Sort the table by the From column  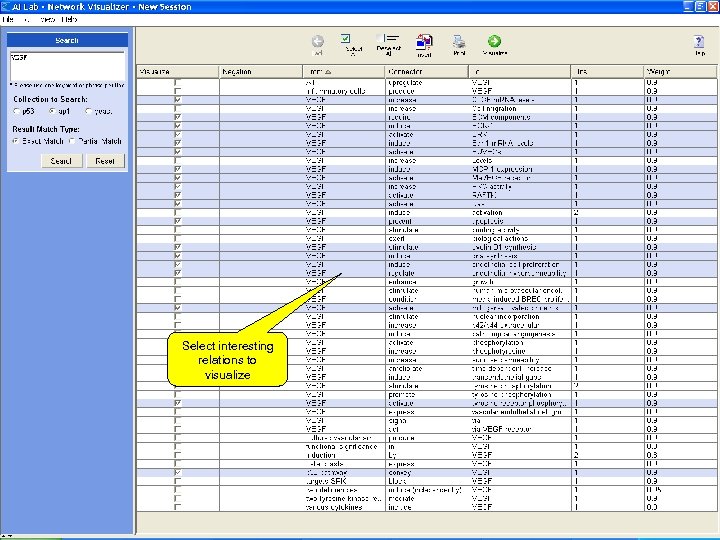click(343, 72)
